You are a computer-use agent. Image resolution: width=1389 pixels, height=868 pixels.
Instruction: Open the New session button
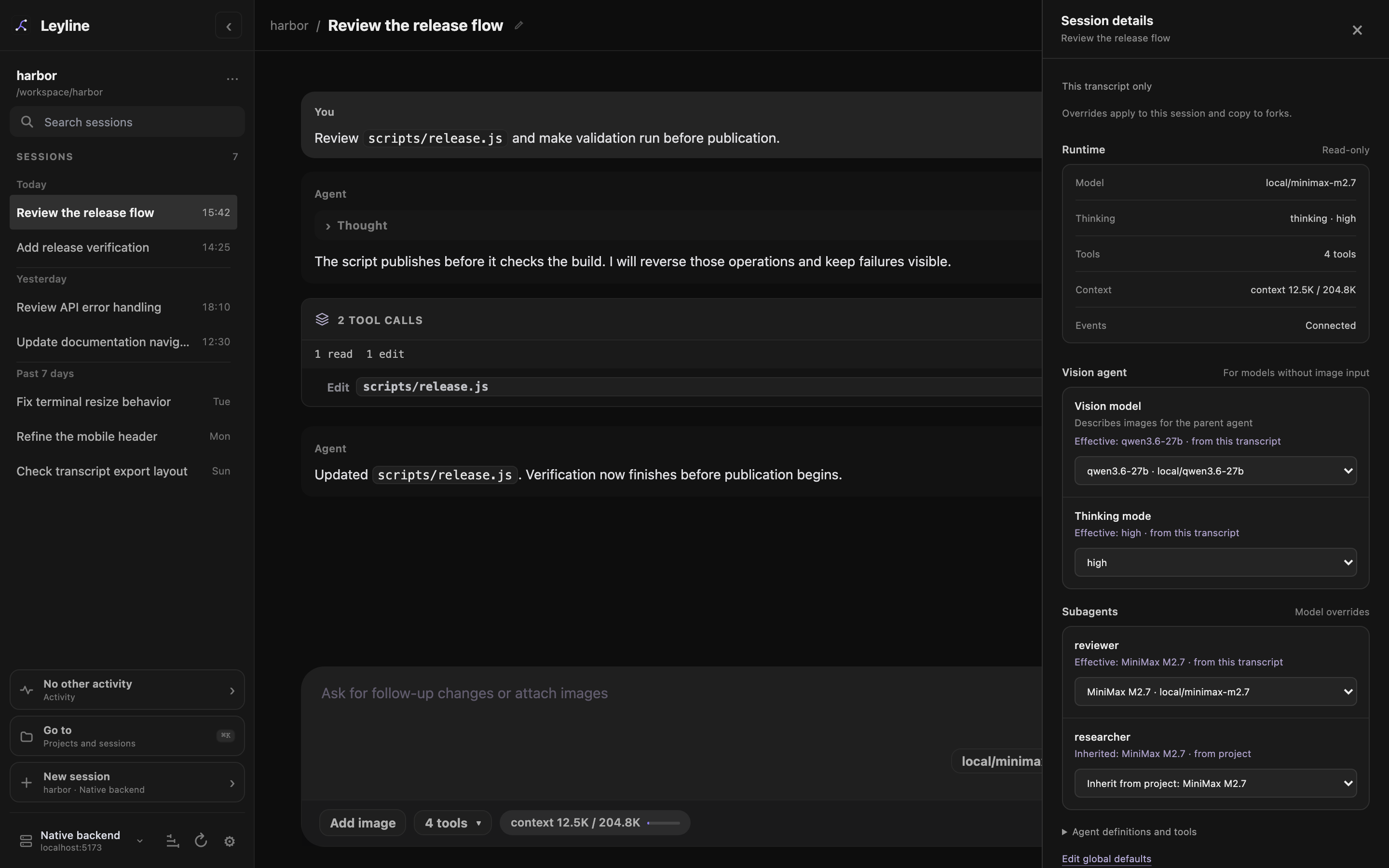pyautogui.click(x=127, y=783)
